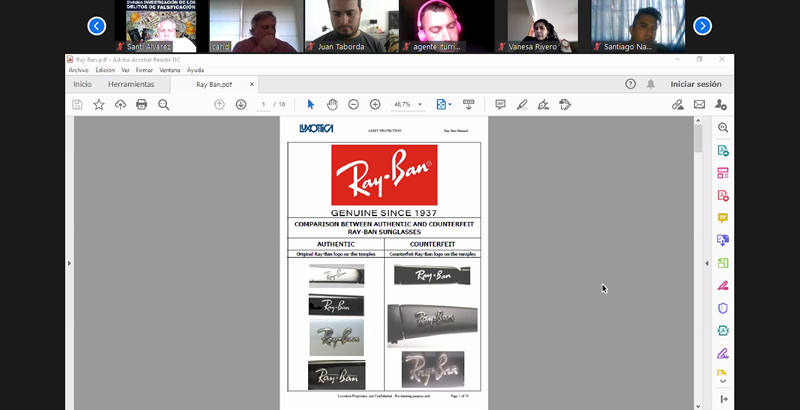
Task: Zoom out with the minus button
Action: tap(354, 105)
